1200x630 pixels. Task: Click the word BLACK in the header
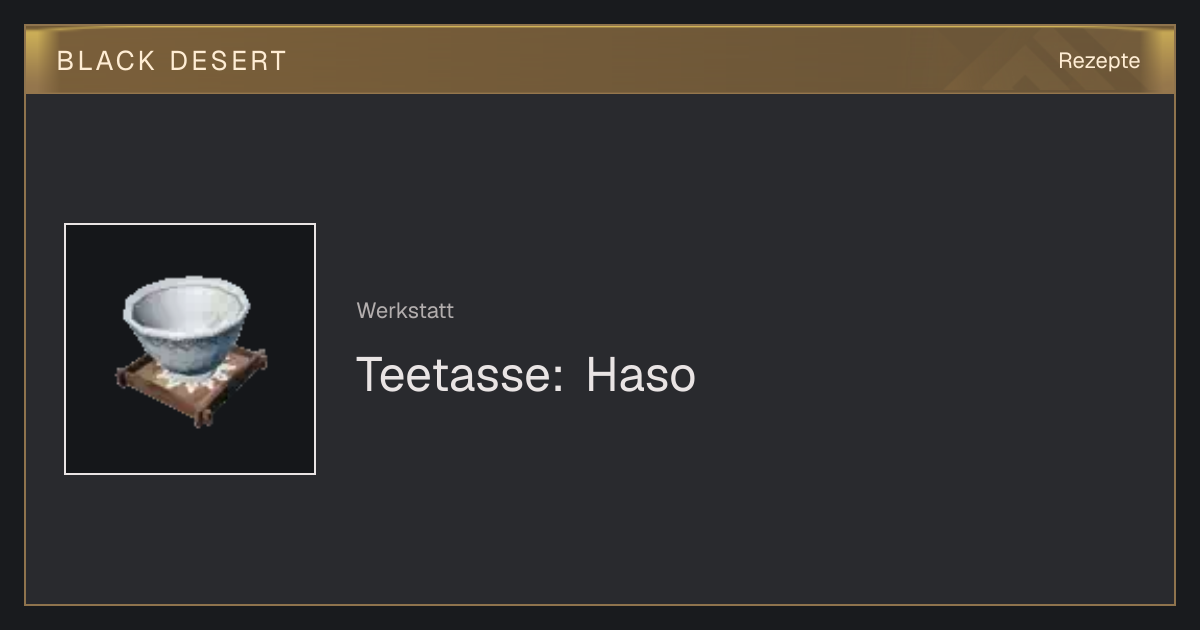click(106, 61)
